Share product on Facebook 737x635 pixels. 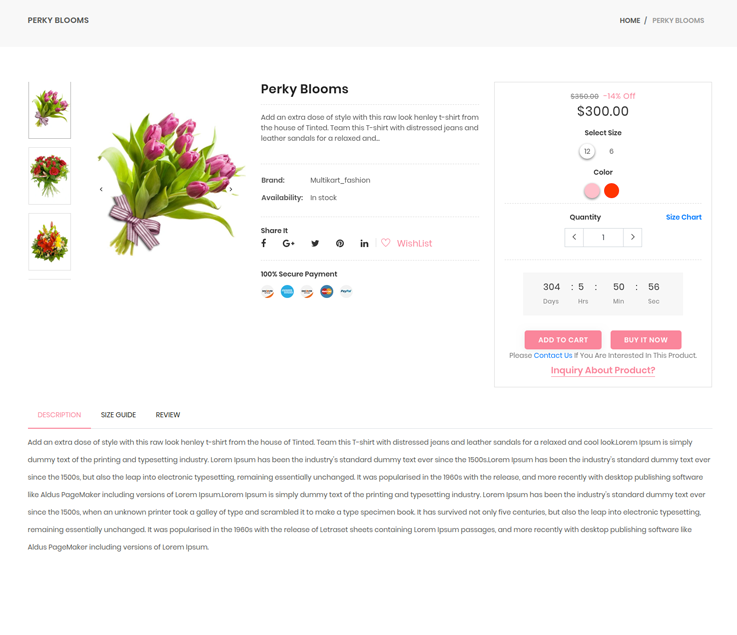pos(264,243)
